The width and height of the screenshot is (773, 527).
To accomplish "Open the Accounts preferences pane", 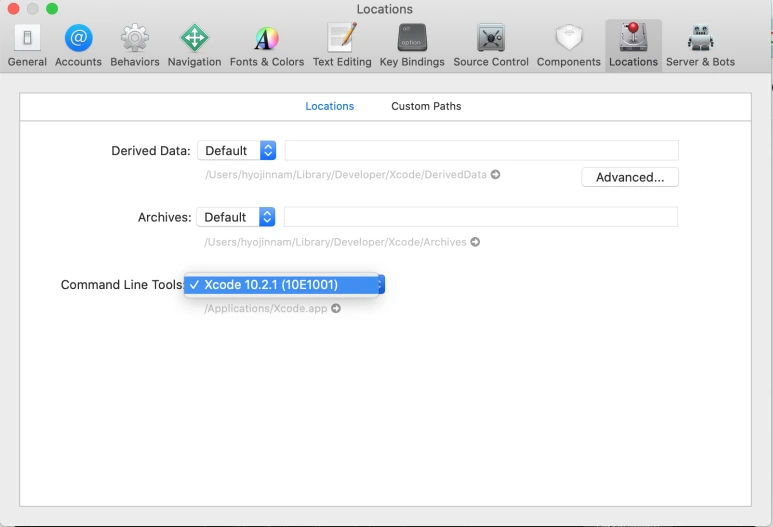I will pyautogui.click(x=78, y=46).
